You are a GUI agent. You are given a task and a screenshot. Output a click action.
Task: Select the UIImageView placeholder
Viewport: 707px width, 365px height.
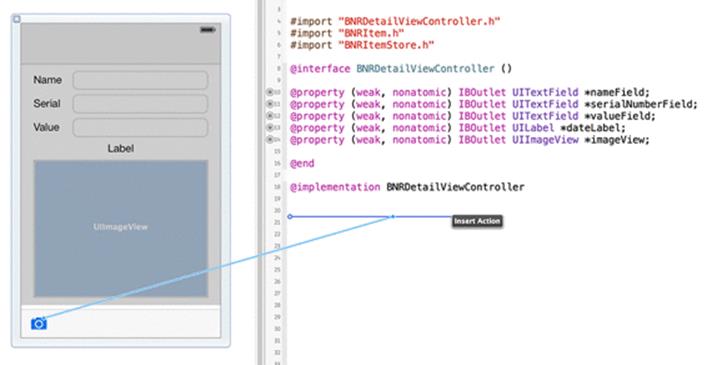tap(121, 228)
